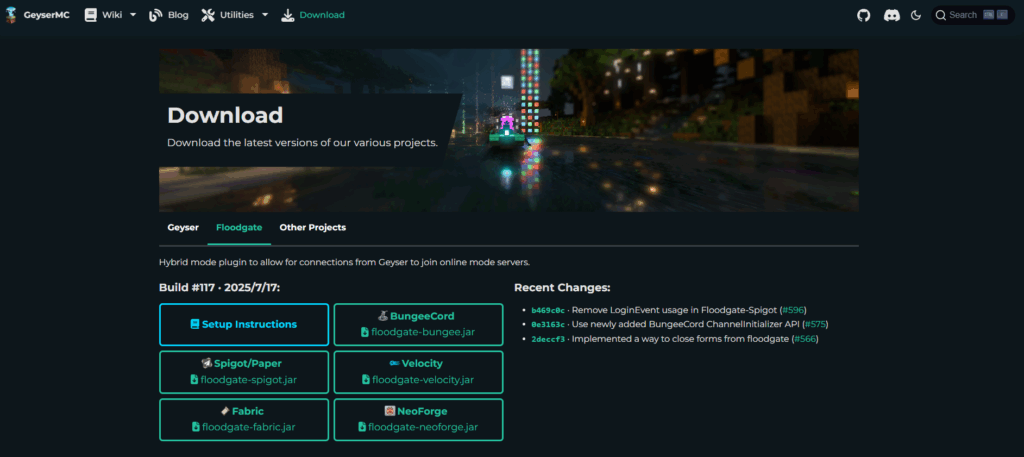Screen dimensions: 1024x457
Task: Open the Wiki book icon
Action: click(x=91, y=15)
